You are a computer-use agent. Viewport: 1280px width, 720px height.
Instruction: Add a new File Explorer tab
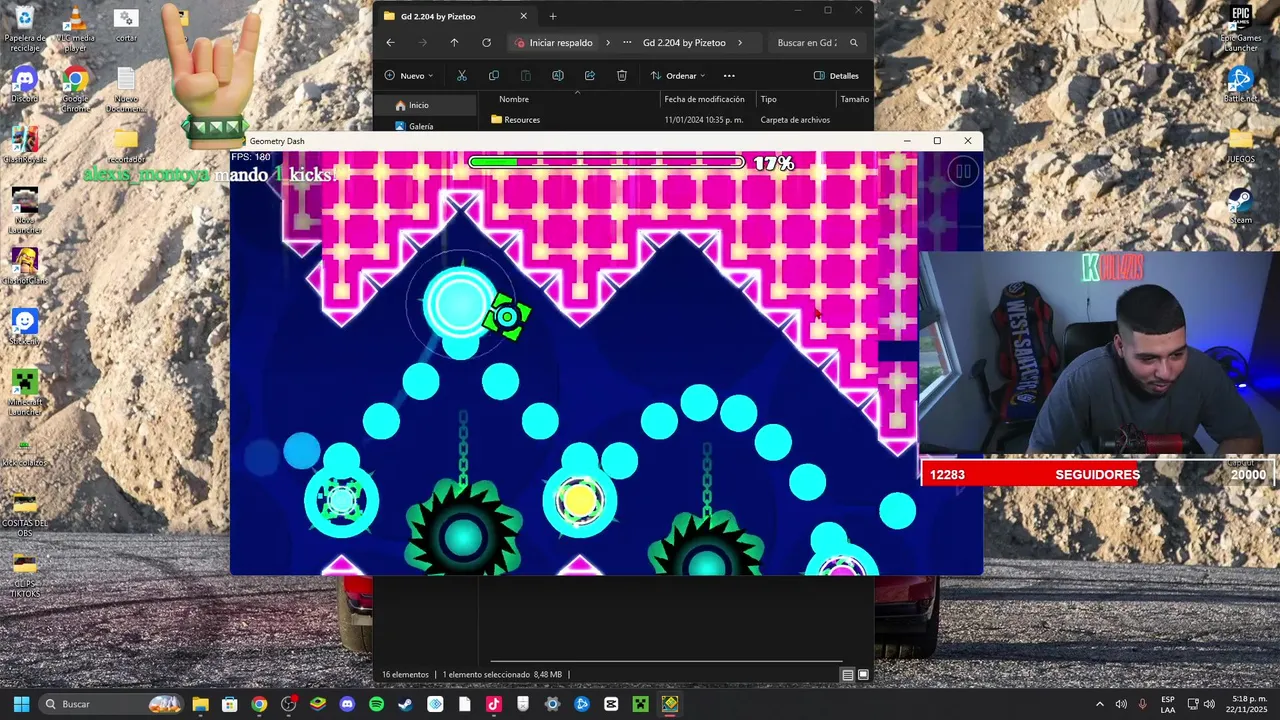[552, 16]
